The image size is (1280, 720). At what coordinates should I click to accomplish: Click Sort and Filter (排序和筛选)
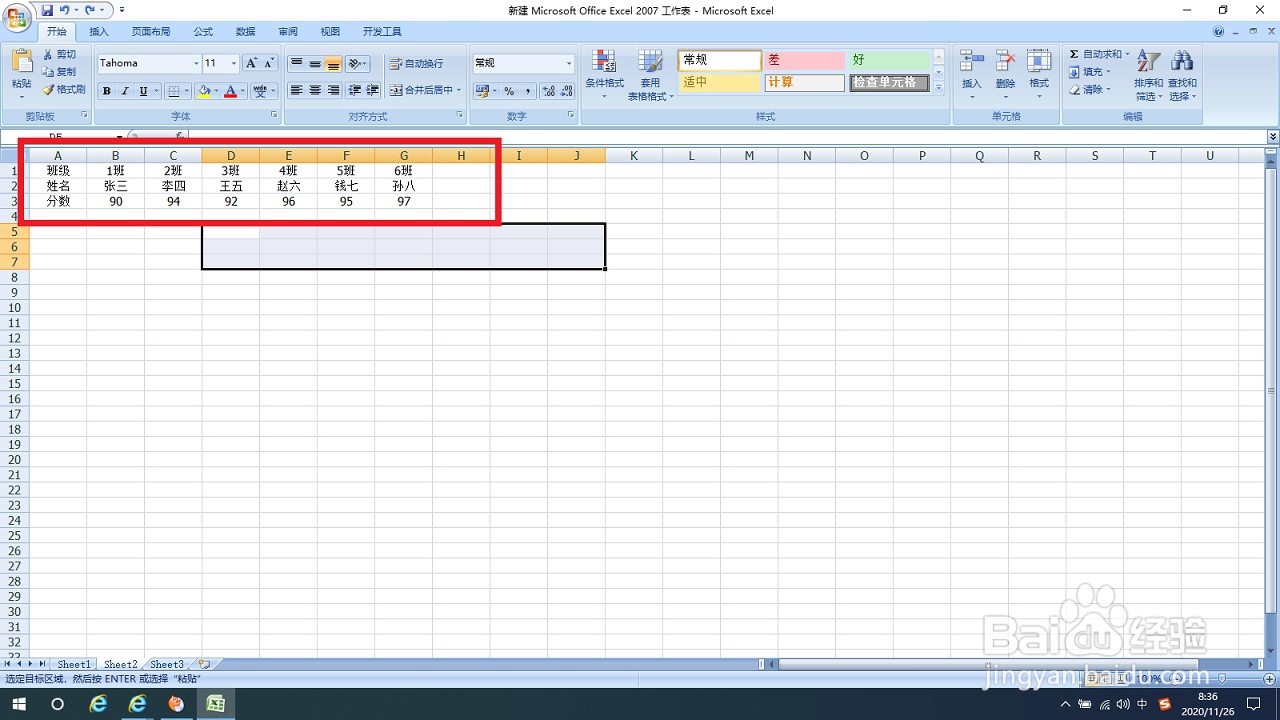[1149, 75]
